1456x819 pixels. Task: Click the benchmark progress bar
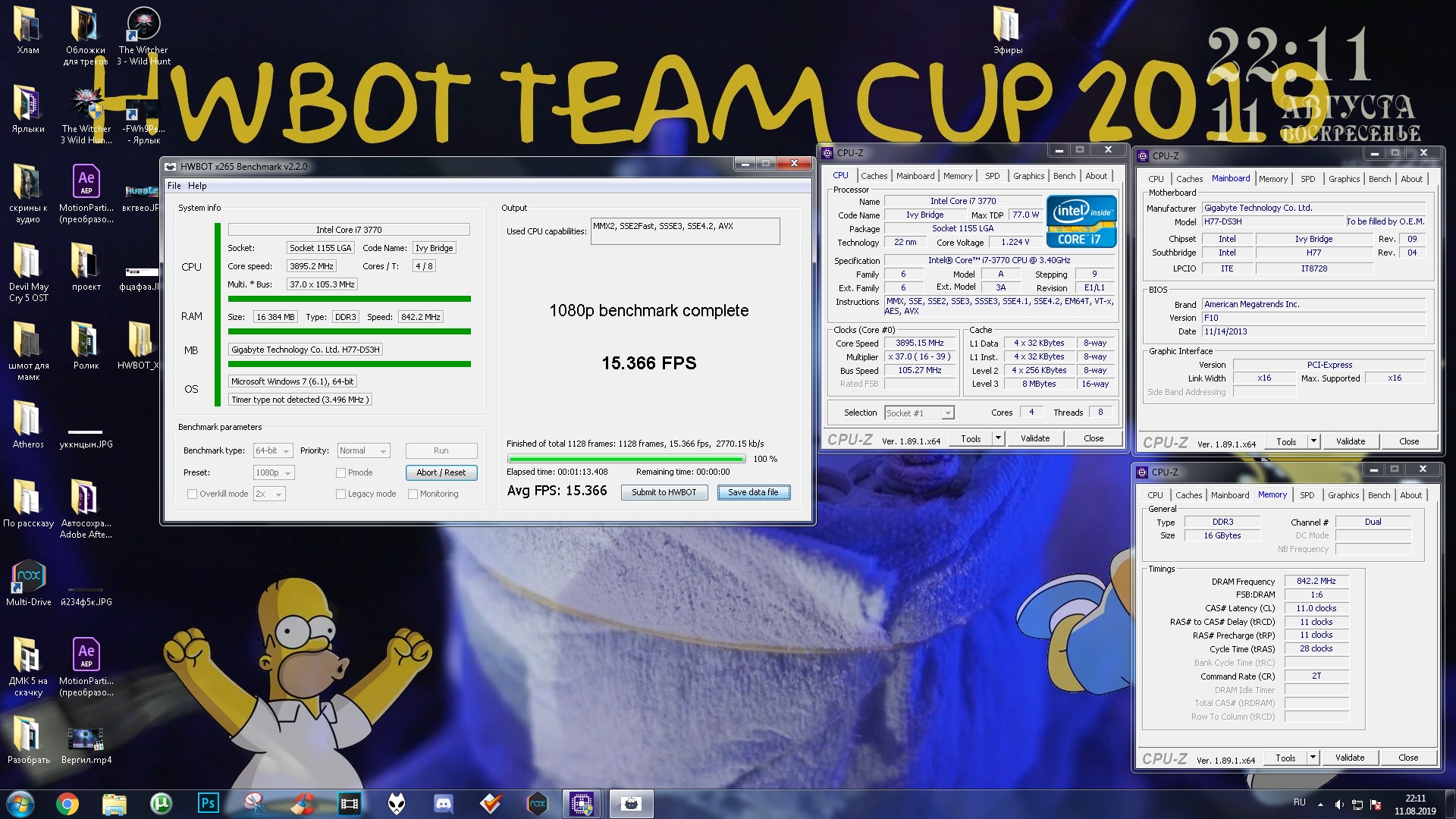point(626,459)
